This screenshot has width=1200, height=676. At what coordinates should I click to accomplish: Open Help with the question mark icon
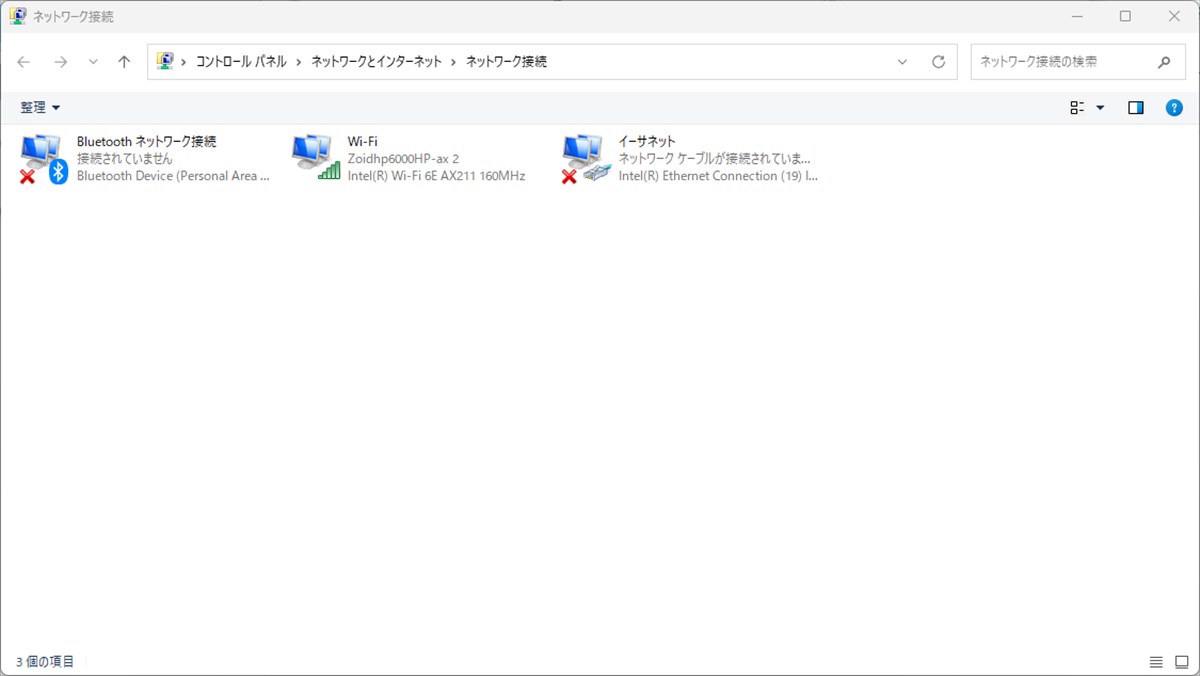(x=1174, y=108)
